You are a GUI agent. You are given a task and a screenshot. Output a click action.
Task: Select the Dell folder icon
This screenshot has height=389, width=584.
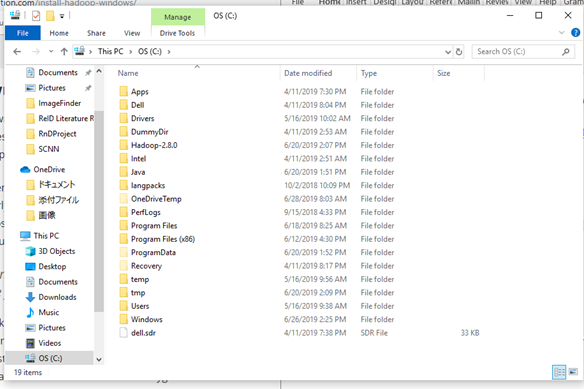coord(124,105)
